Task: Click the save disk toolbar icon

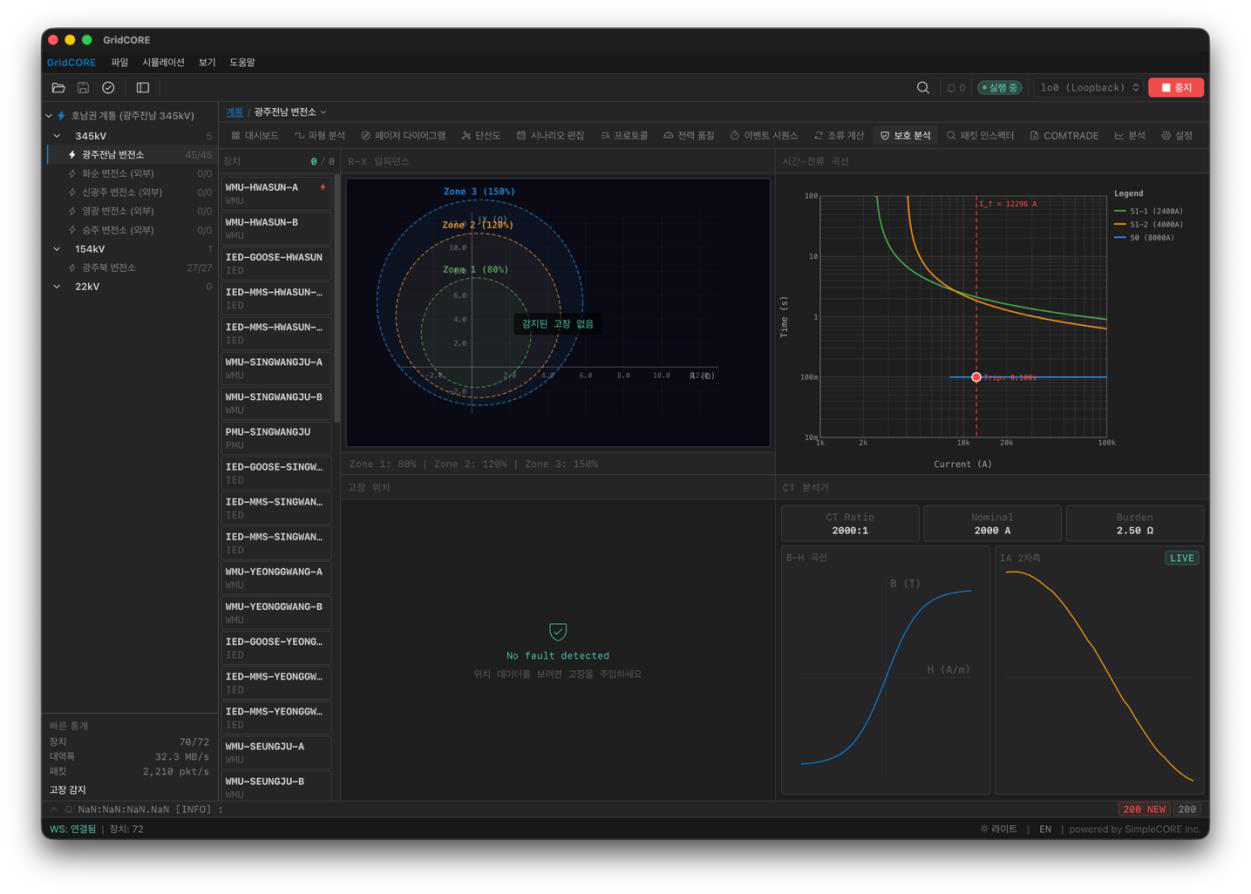Action: pos(83,88)
